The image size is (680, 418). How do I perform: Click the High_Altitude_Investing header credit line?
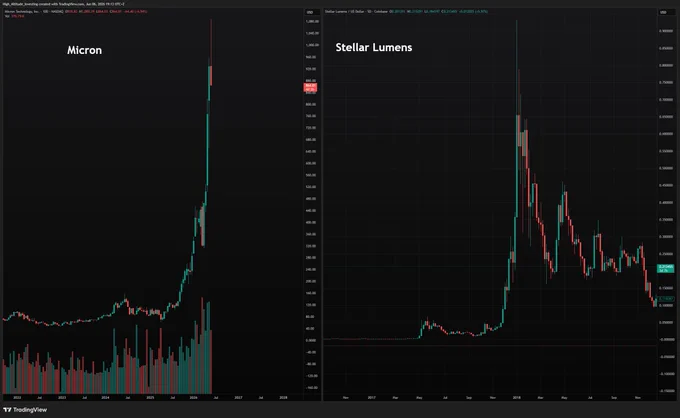(63, 4)
